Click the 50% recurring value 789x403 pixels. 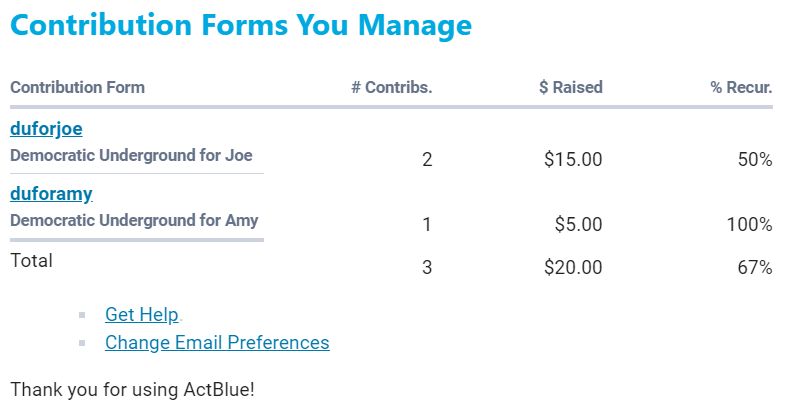coord(755,159)
